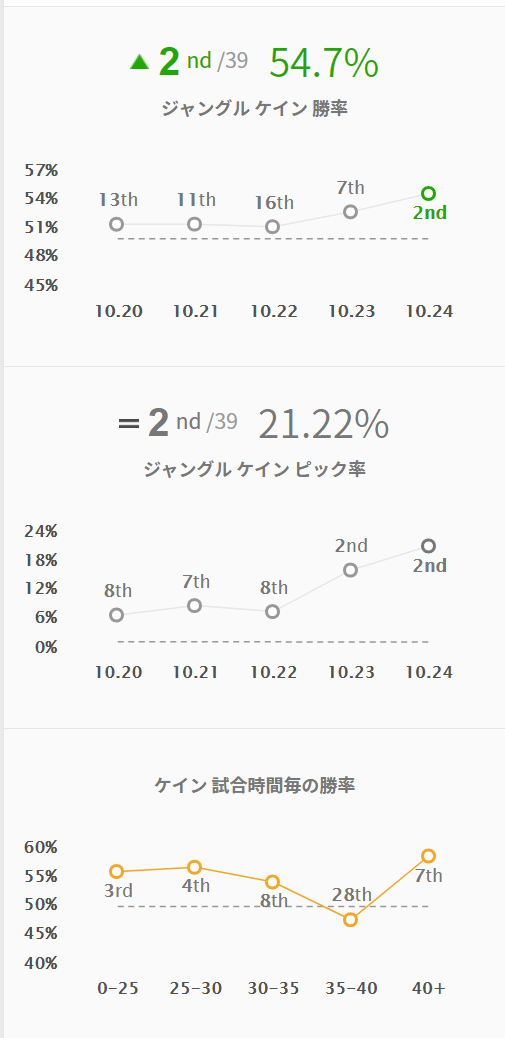Click the 54.7% win rate value
The width and height of the screenshot is (505, 1038).
324,64
